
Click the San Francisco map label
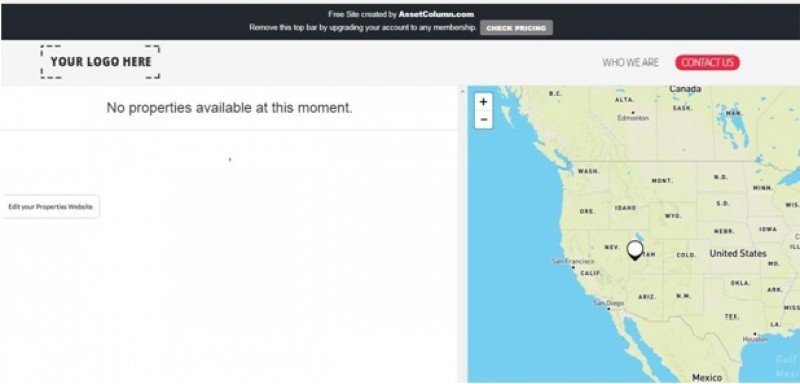pos(573,261)
